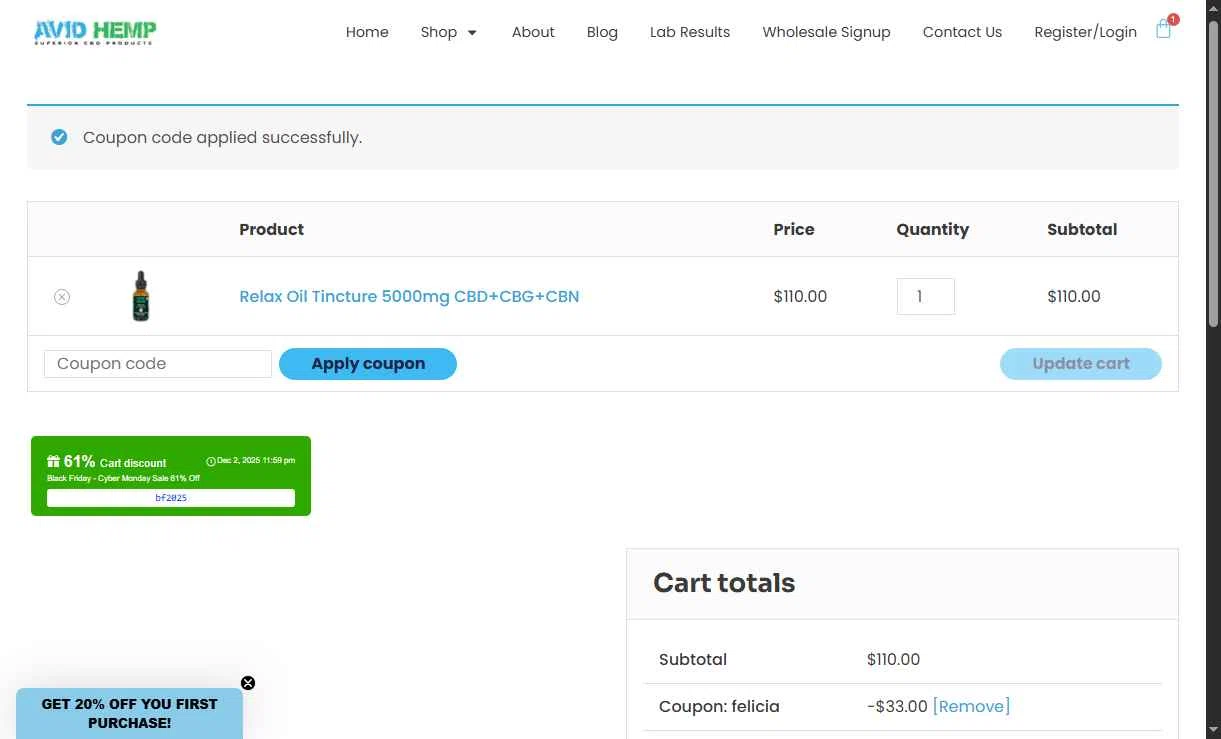Select the Cart totals heading
The image size is (1221, 739).
click(724, 583)
